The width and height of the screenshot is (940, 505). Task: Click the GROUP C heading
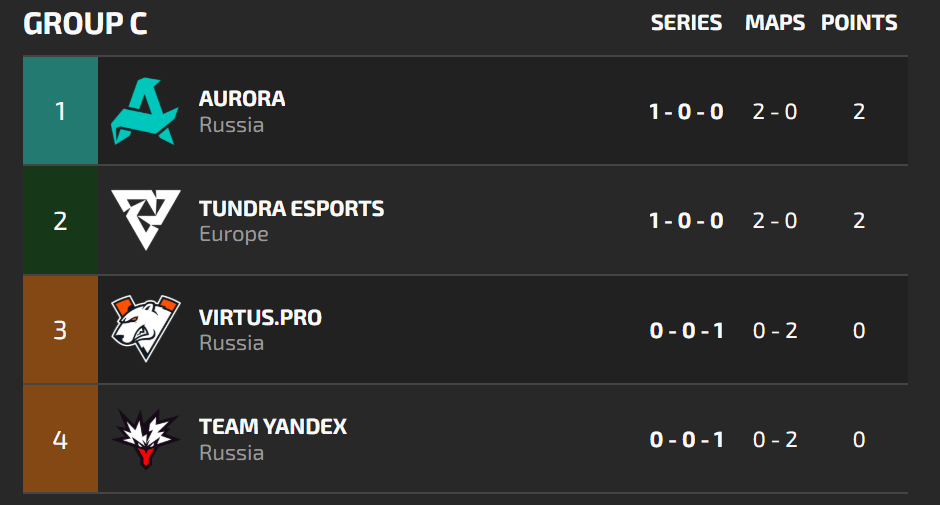click(x=85, y=24)
